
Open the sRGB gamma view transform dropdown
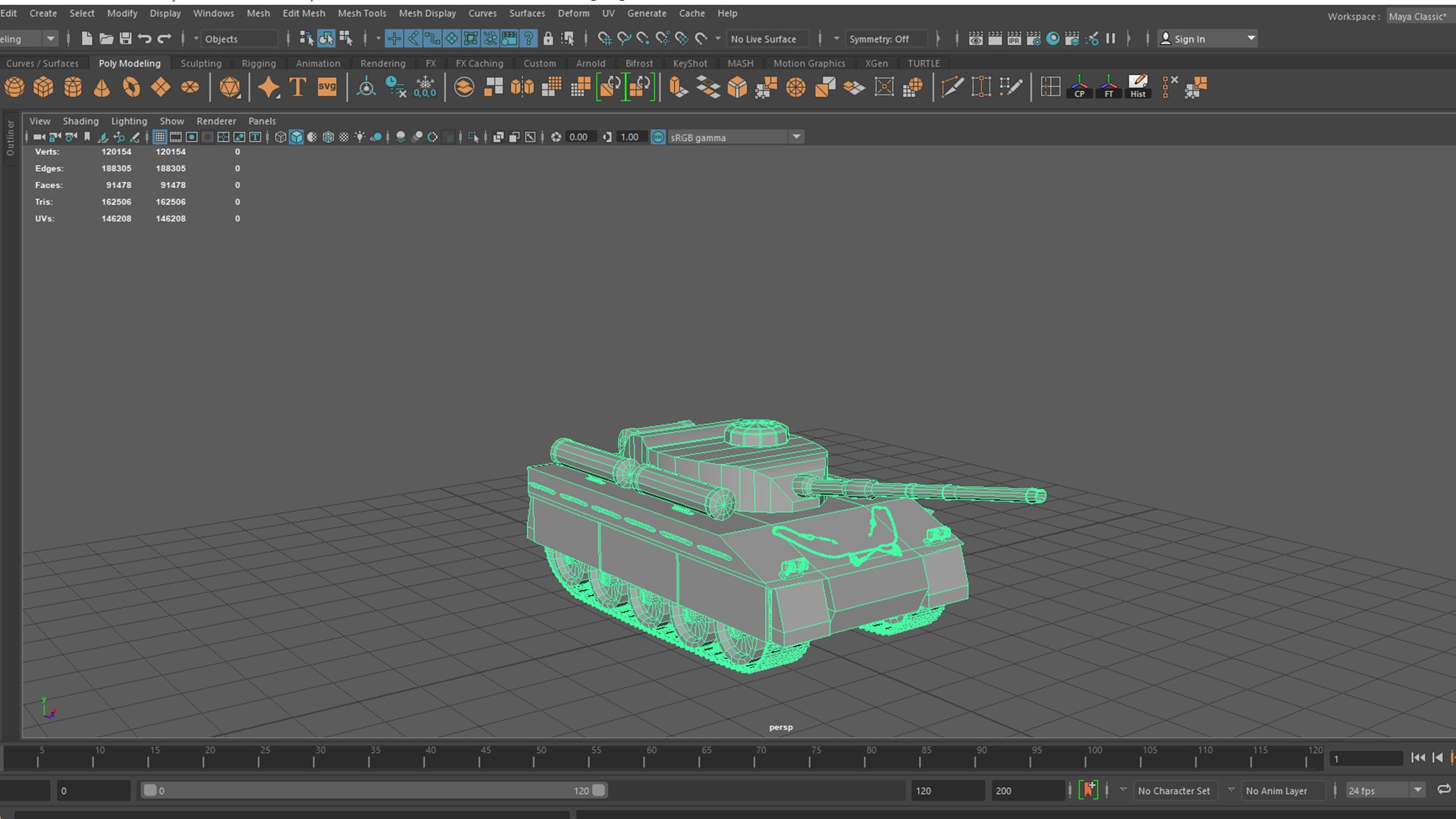(736, 137)
